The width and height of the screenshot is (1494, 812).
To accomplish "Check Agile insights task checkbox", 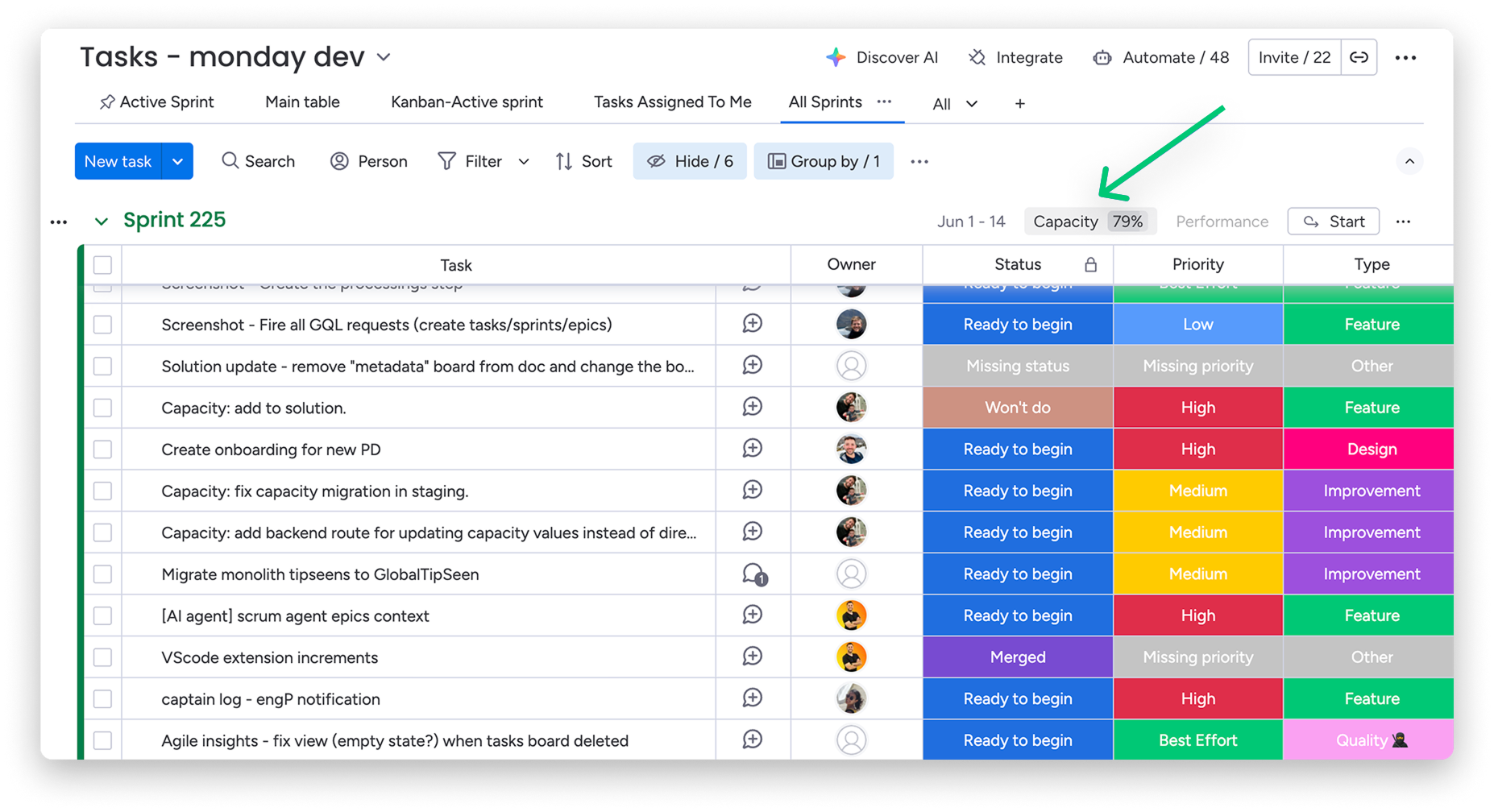I will click(x=102, y=740).
